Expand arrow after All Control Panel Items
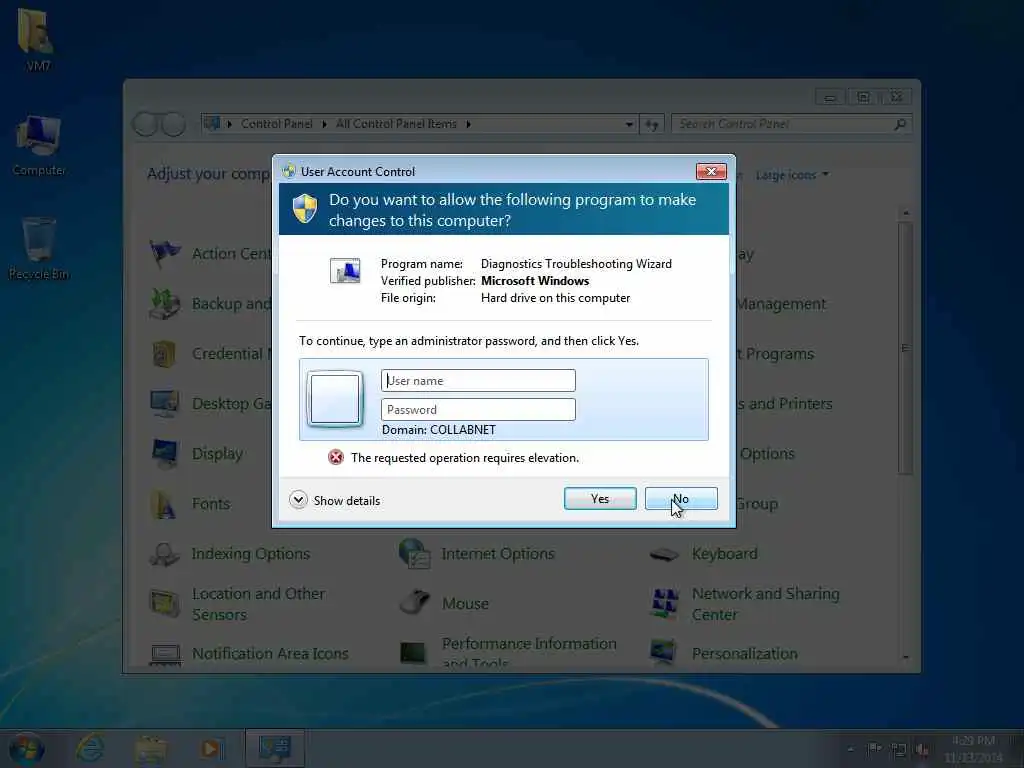This screenshot has height=768, width=1024. [x=468, y=124]
